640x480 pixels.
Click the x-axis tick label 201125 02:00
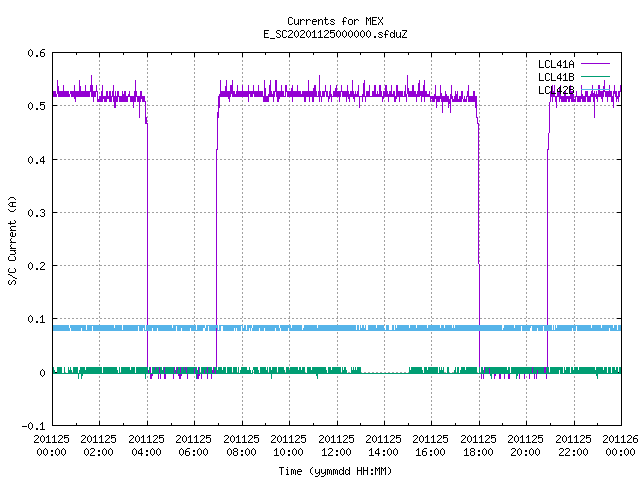[98, 445]
